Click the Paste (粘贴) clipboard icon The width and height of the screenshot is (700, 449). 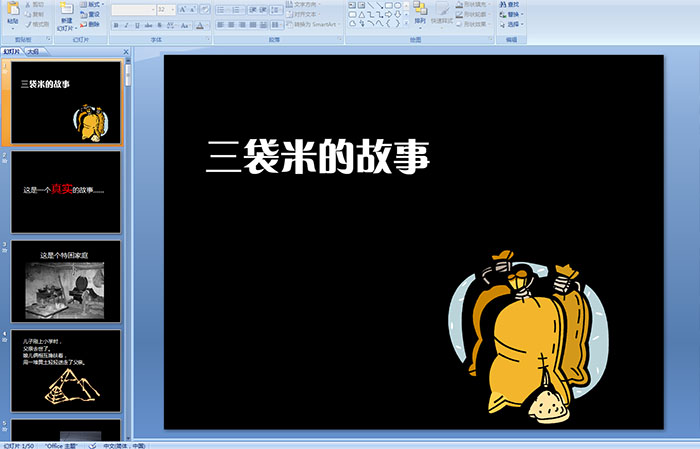click(12, 9)
